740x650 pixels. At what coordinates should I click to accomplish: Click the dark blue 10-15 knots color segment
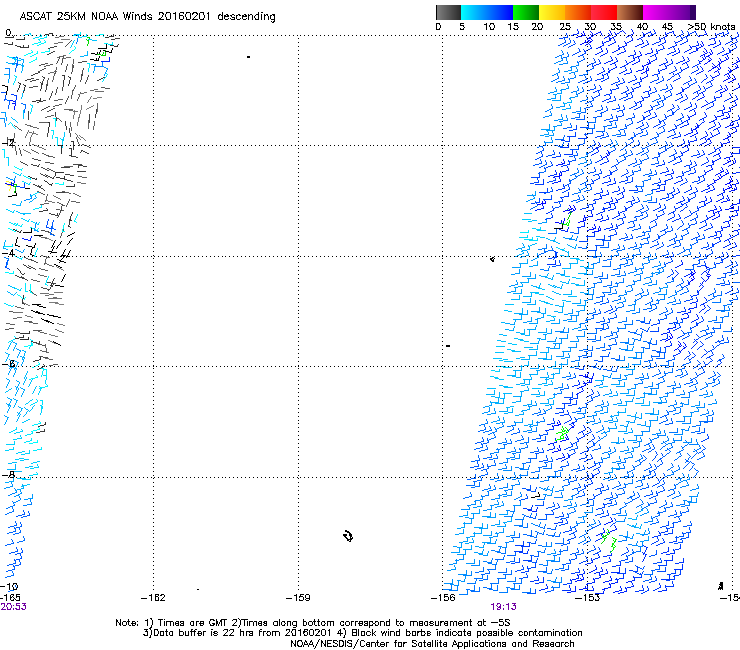(500, 12)
